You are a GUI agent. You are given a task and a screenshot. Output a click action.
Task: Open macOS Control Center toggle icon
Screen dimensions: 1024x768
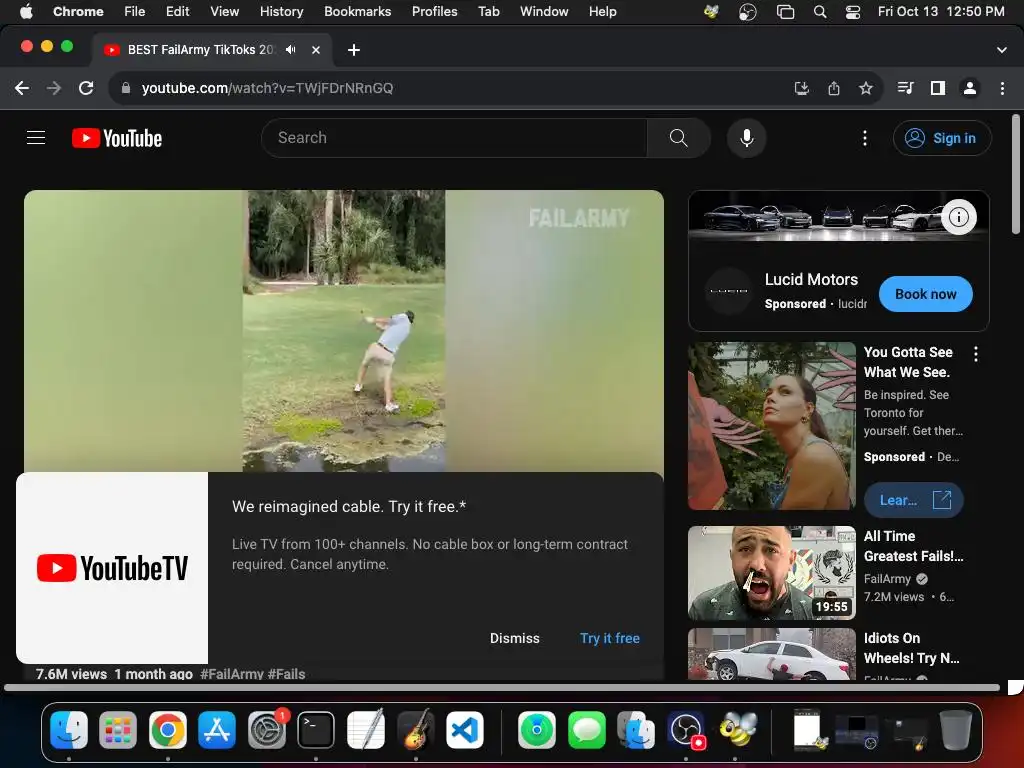click(852, 12)
